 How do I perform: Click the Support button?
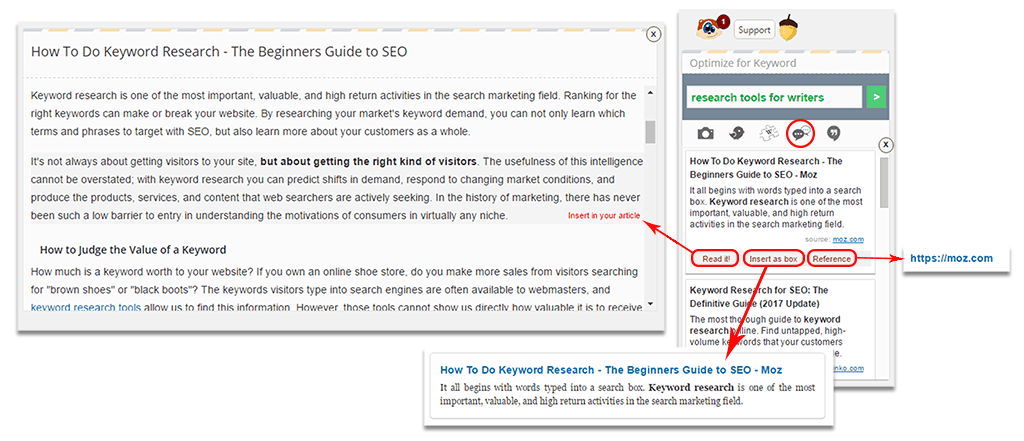click(754, 30)
